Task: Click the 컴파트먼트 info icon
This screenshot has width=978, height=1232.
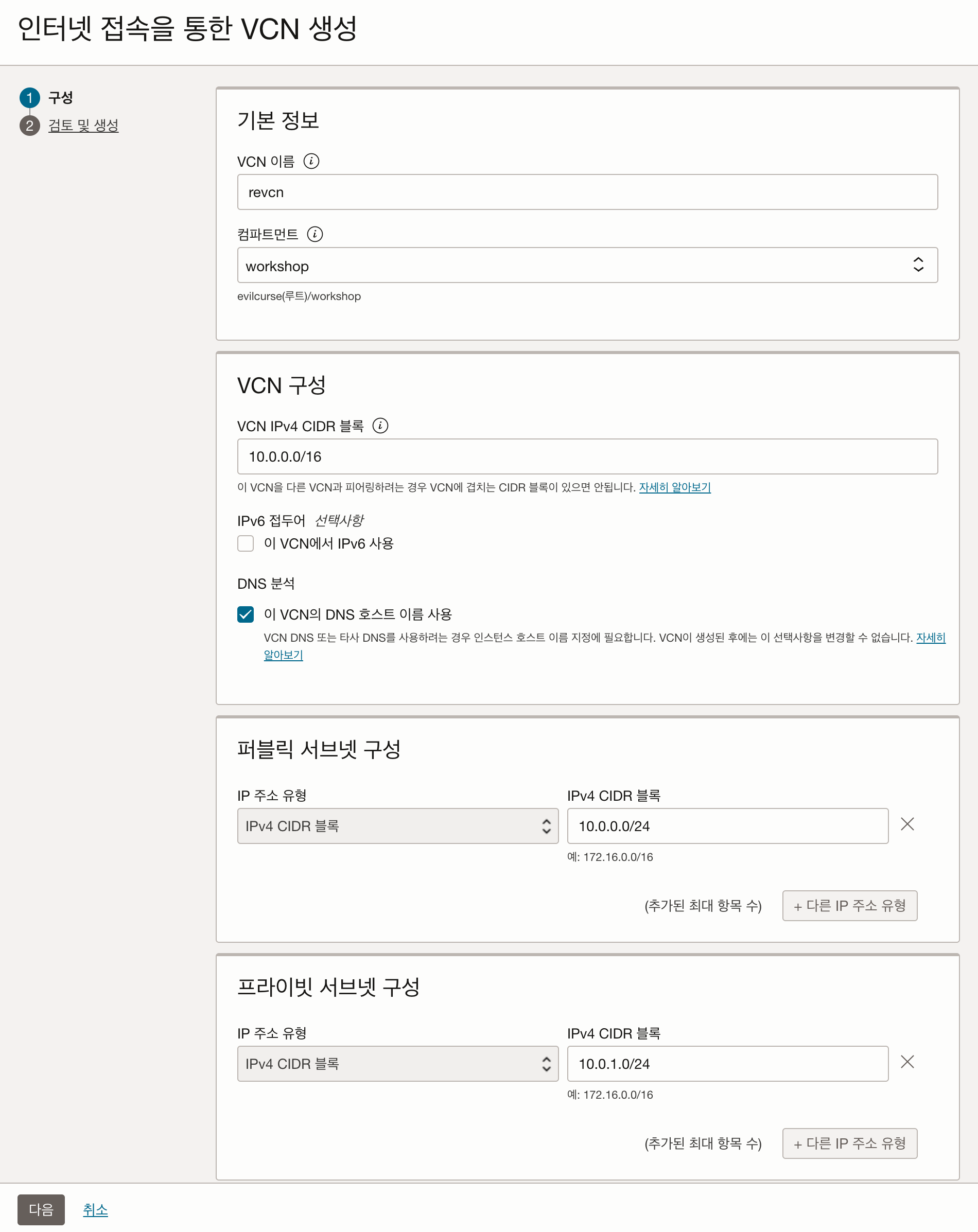Action: pos(315,234)
